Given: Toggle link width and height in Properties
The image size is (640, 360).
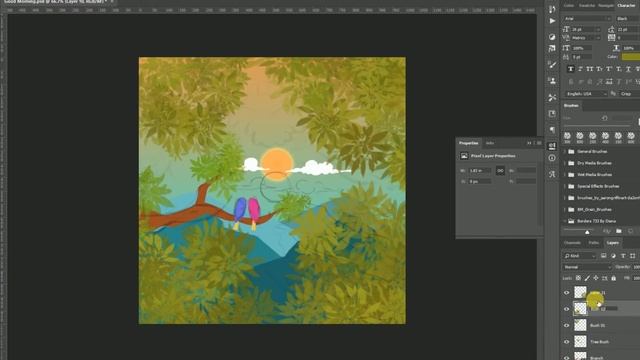Looking at the screenshot, I should (500, 171).
